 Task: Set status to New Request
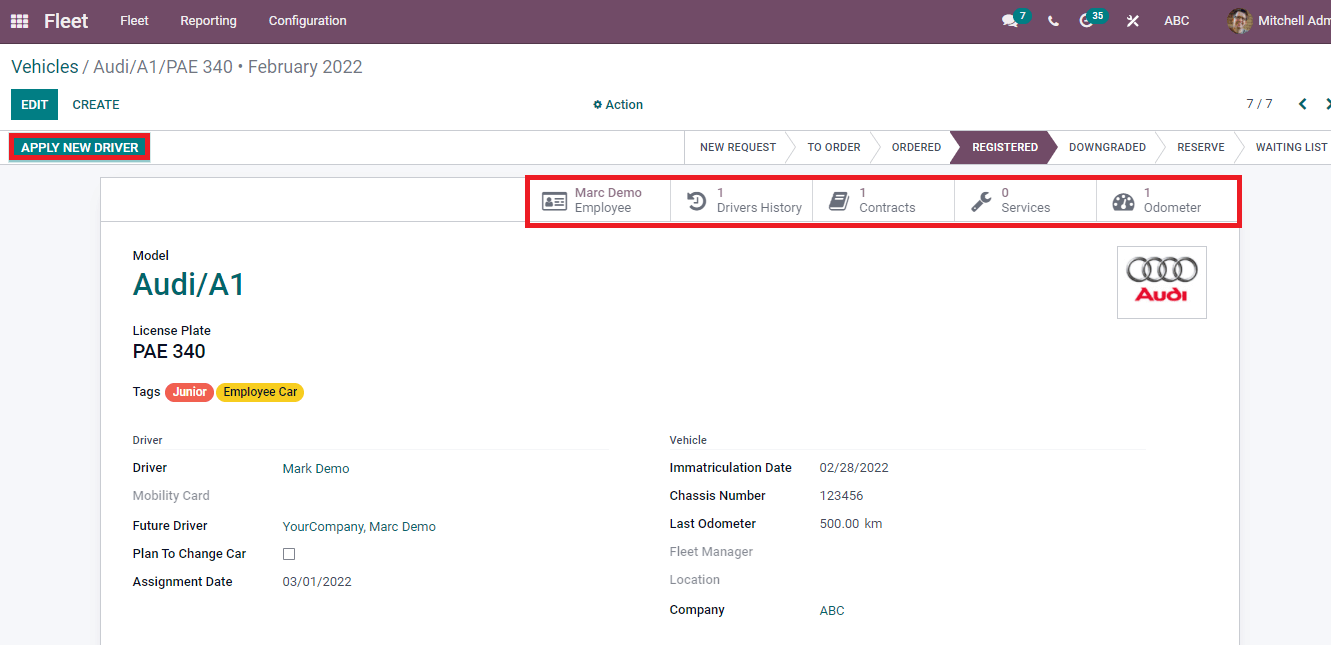738,147
